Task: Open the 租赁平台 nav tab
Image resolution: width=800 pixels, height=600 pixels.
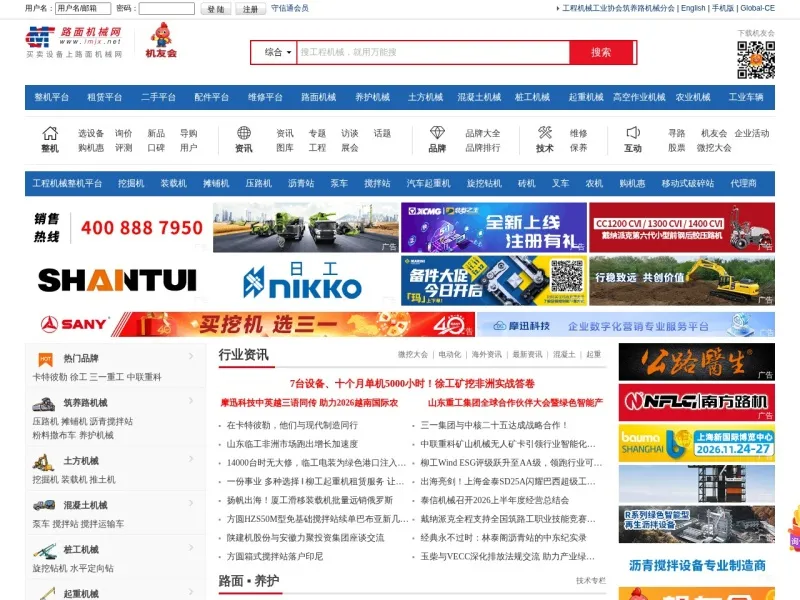Action: (105, 97)
